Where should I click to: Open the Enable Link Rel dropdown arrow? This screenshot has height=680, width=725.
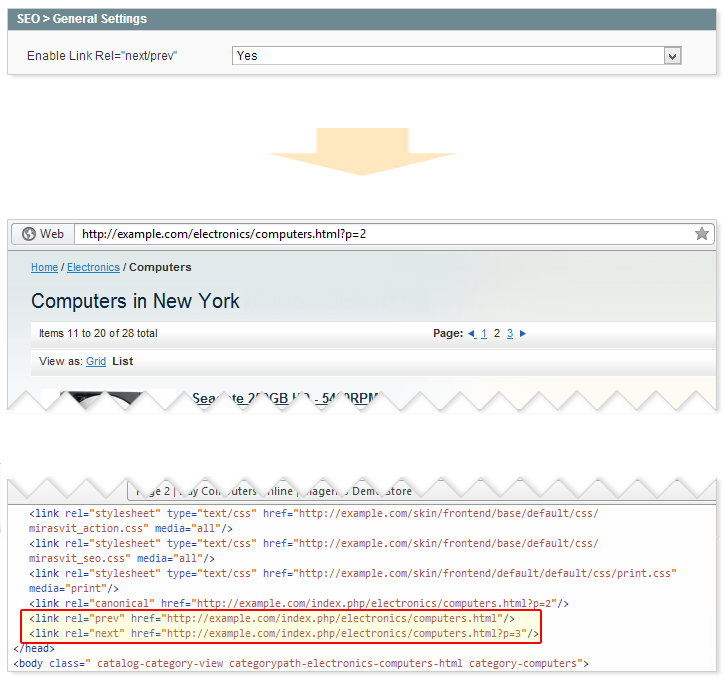[672, 56]
